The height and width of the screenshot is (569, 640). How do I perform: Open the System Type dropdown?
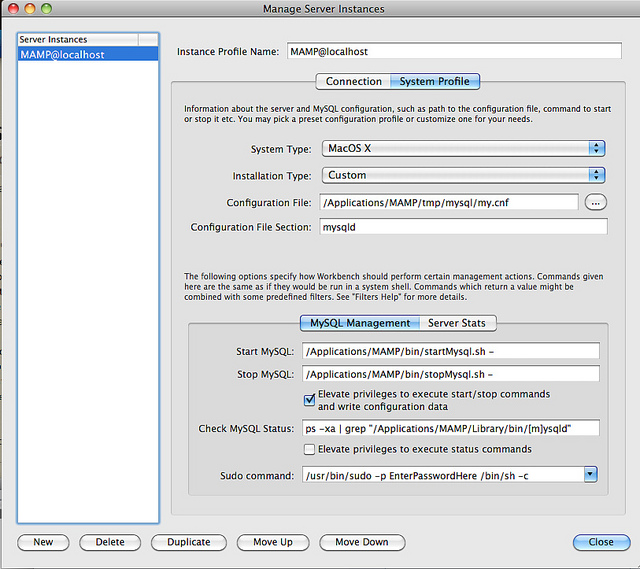coord(463,149)
